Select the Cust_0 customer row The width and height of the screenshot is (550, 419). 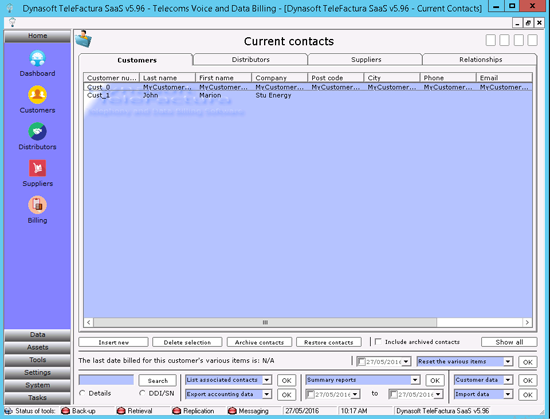coord(308,87)
